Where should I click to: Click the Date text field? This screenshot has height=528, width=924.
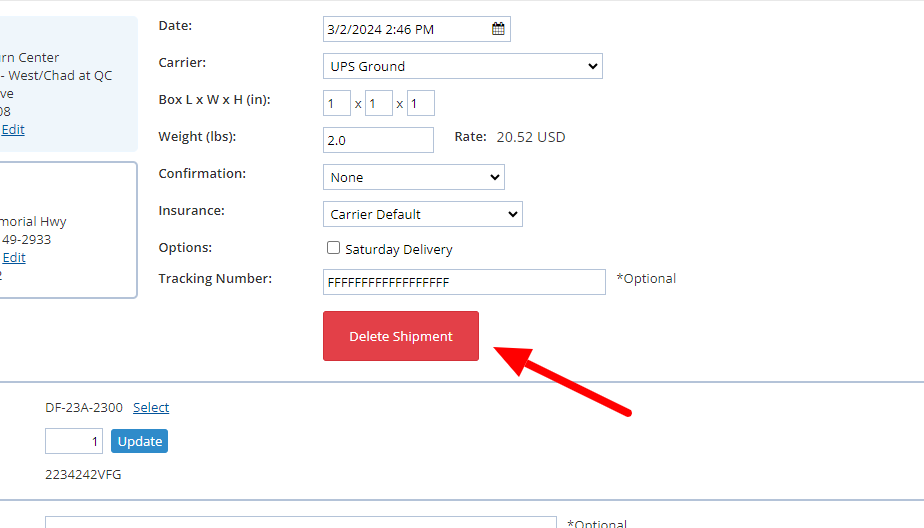tap(405, 29)
